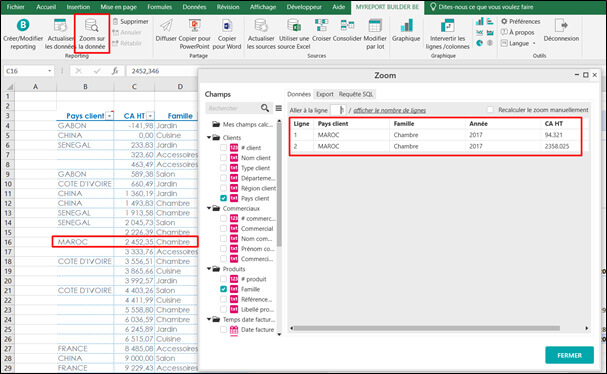Check the # client field
Screen dimensions: 607x374
pos(223,148)
